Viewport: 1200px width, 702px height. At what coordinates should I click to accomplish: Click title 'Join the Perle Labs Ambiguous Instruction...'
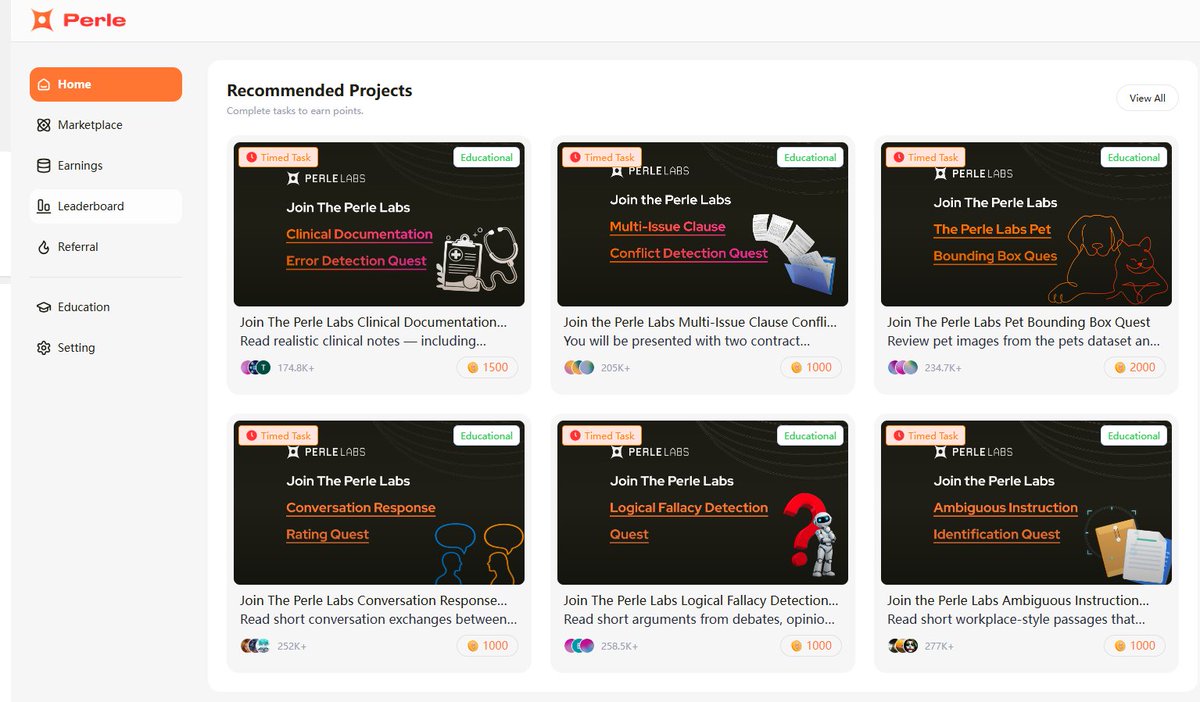(x=1018, y=601)
